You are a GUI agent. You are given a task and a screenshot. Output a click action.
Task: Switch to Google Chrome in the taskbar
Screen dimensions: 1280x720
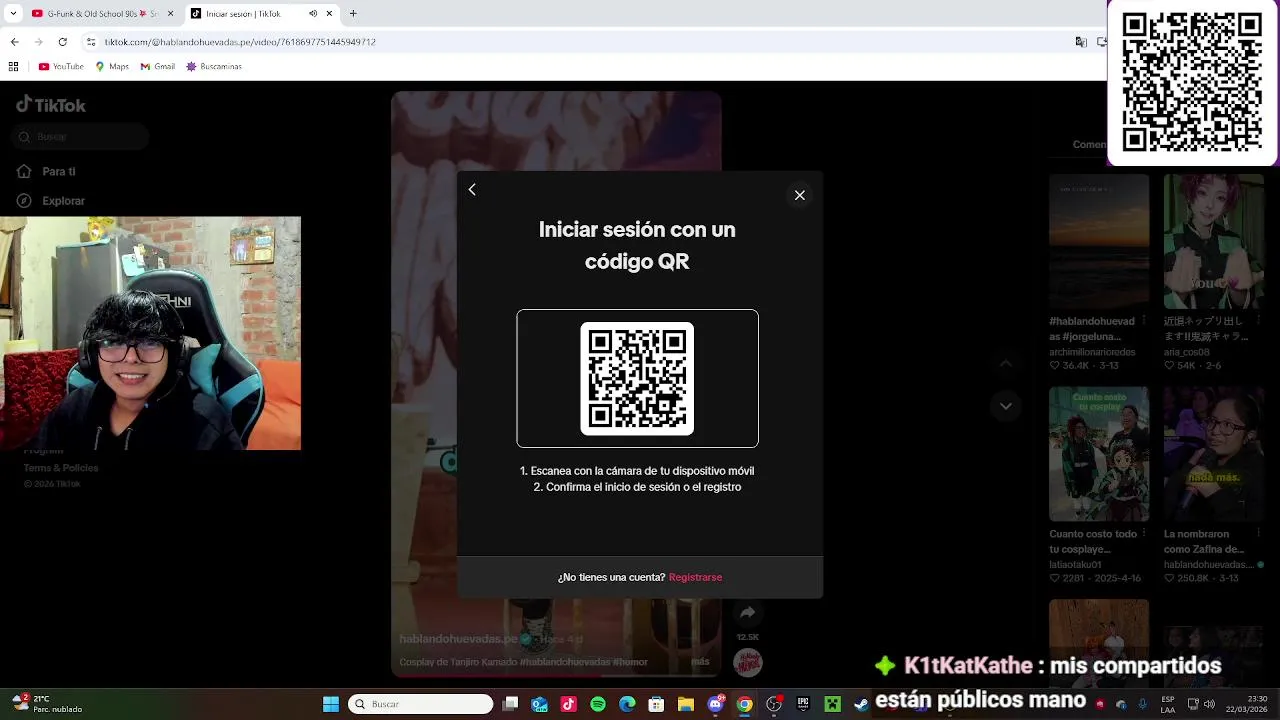744,704
